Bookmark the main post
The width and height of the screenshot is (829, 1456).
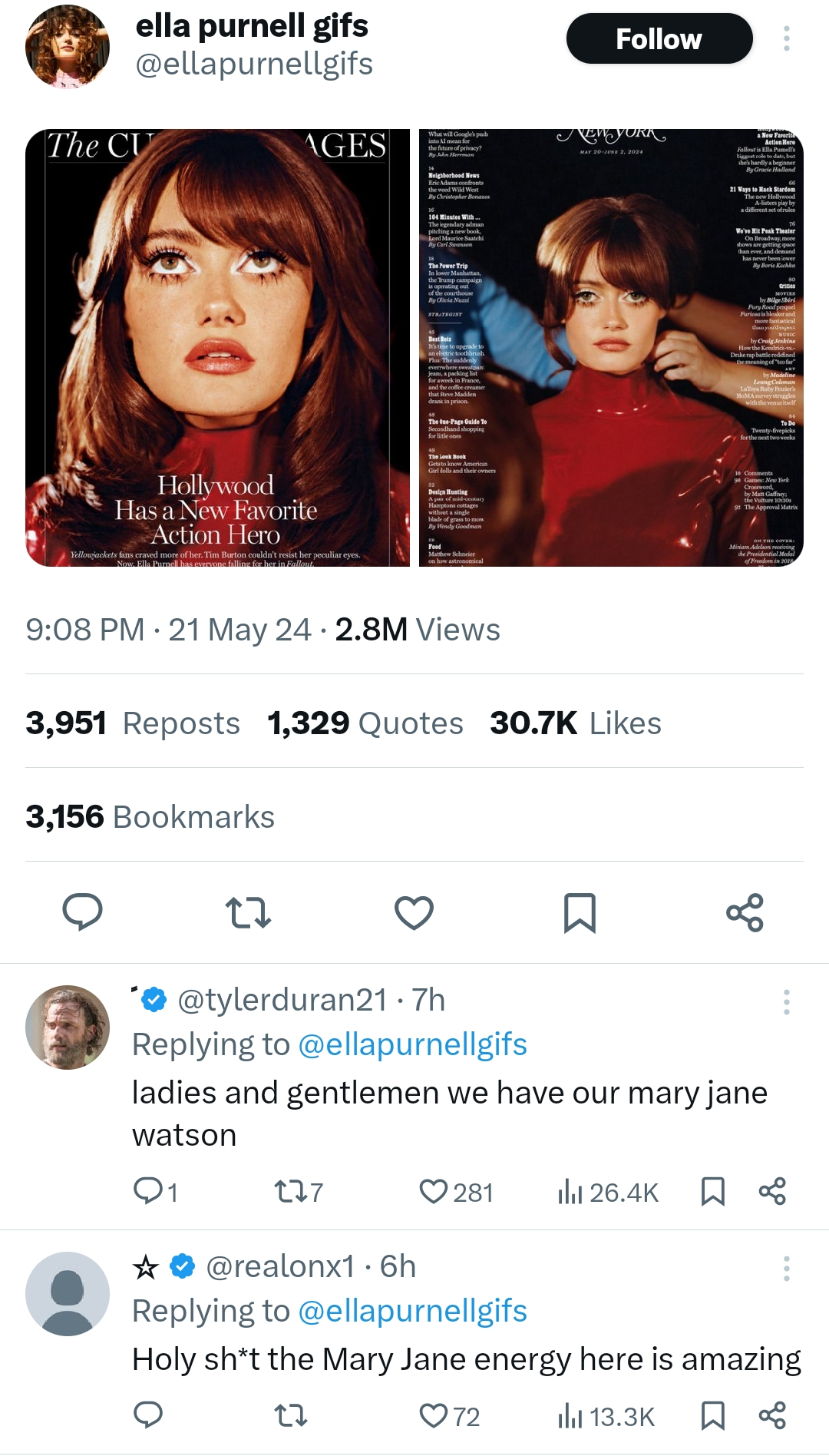(580, 912)
